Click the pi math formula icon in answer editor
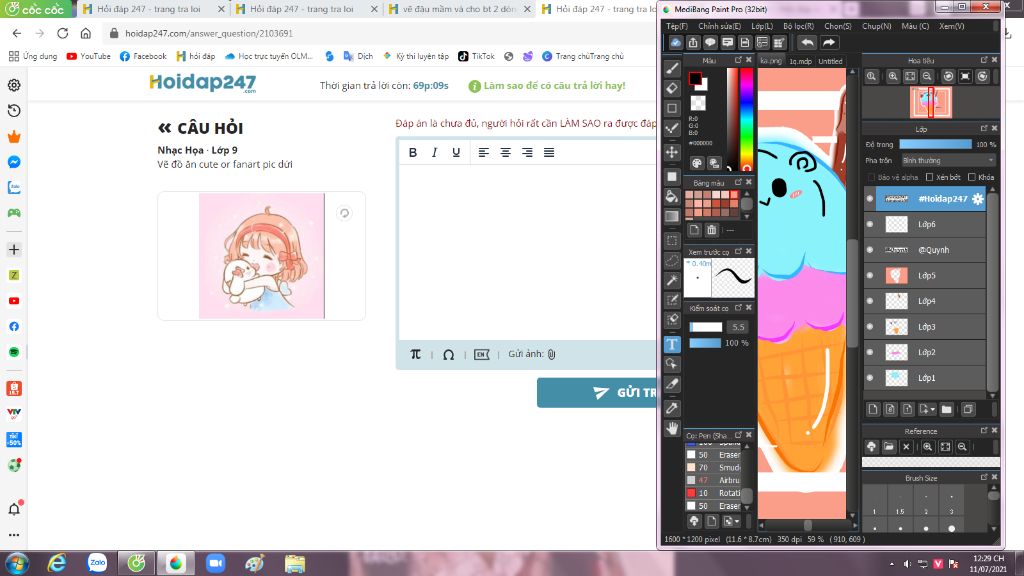 click(x=415, y=354)
